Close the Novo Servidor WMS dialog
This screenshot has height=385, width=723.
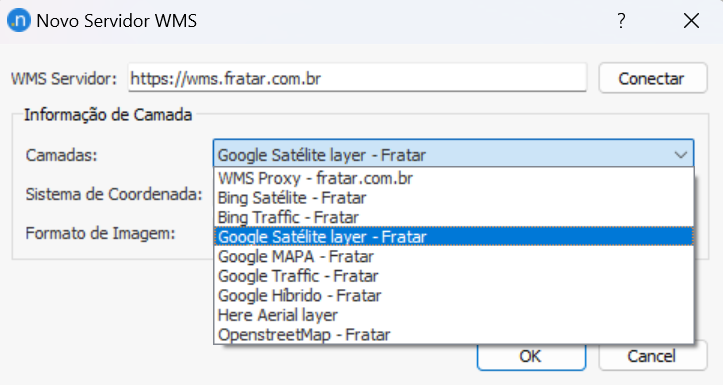coord(691,21)
